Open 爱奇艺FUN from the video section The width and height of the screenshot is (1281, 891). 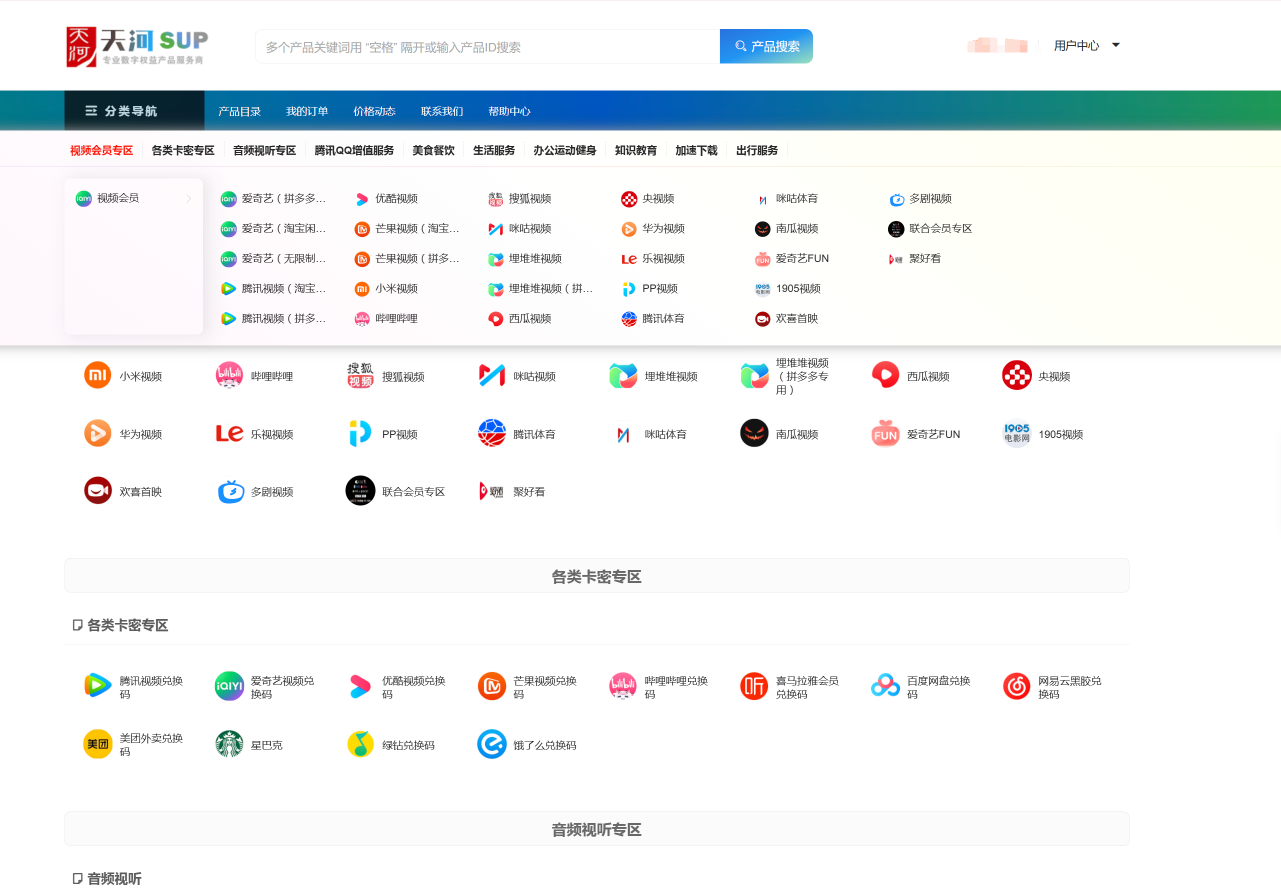click(885, 433)
